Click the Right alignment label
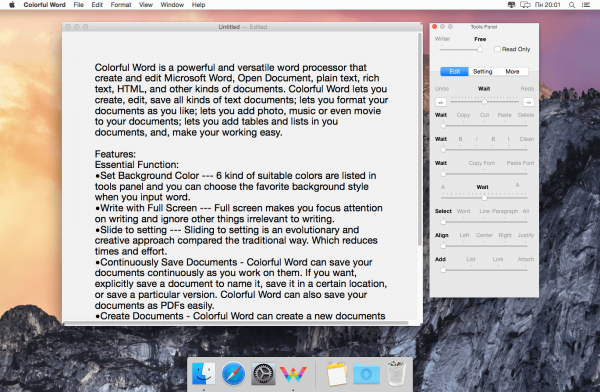 (505, 235)
